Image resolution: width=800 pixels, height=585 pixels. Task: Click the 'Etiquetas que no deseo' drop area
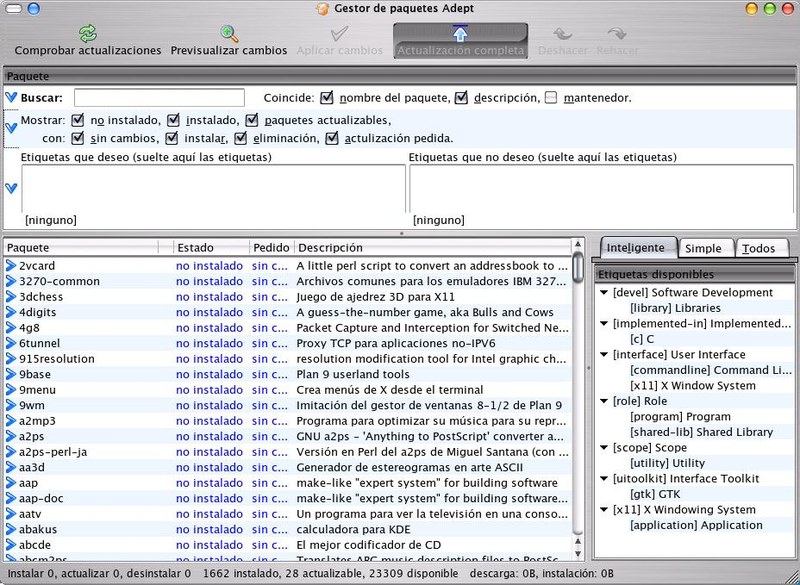[x=602, y=188]
